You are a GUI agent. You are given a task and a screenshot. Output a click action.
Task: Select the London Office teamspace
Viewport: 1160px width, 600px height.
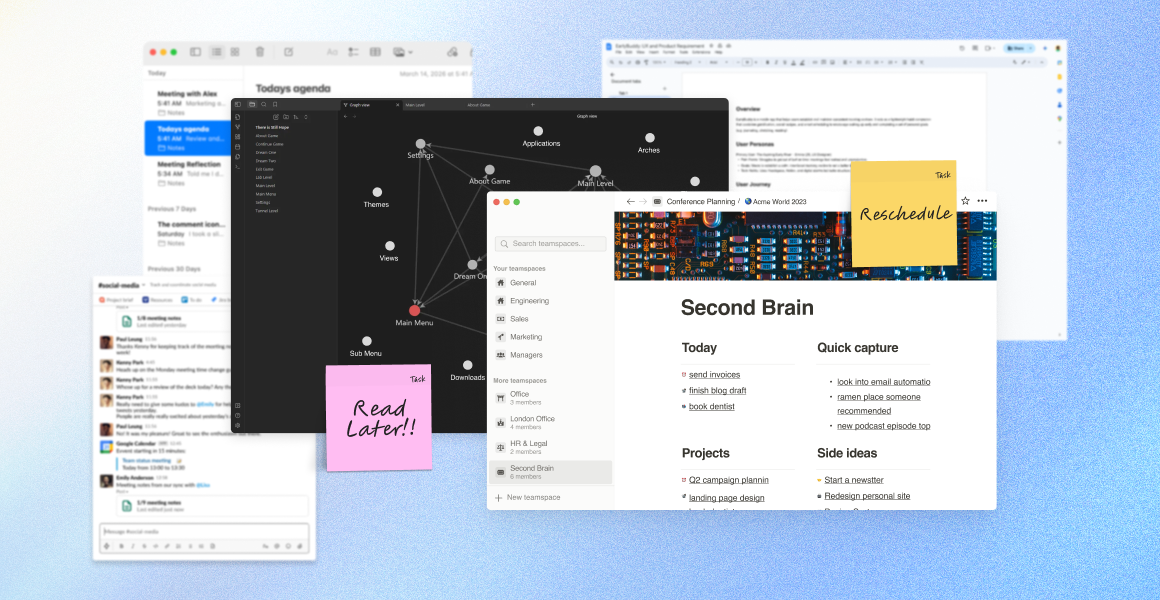(550, 422)
